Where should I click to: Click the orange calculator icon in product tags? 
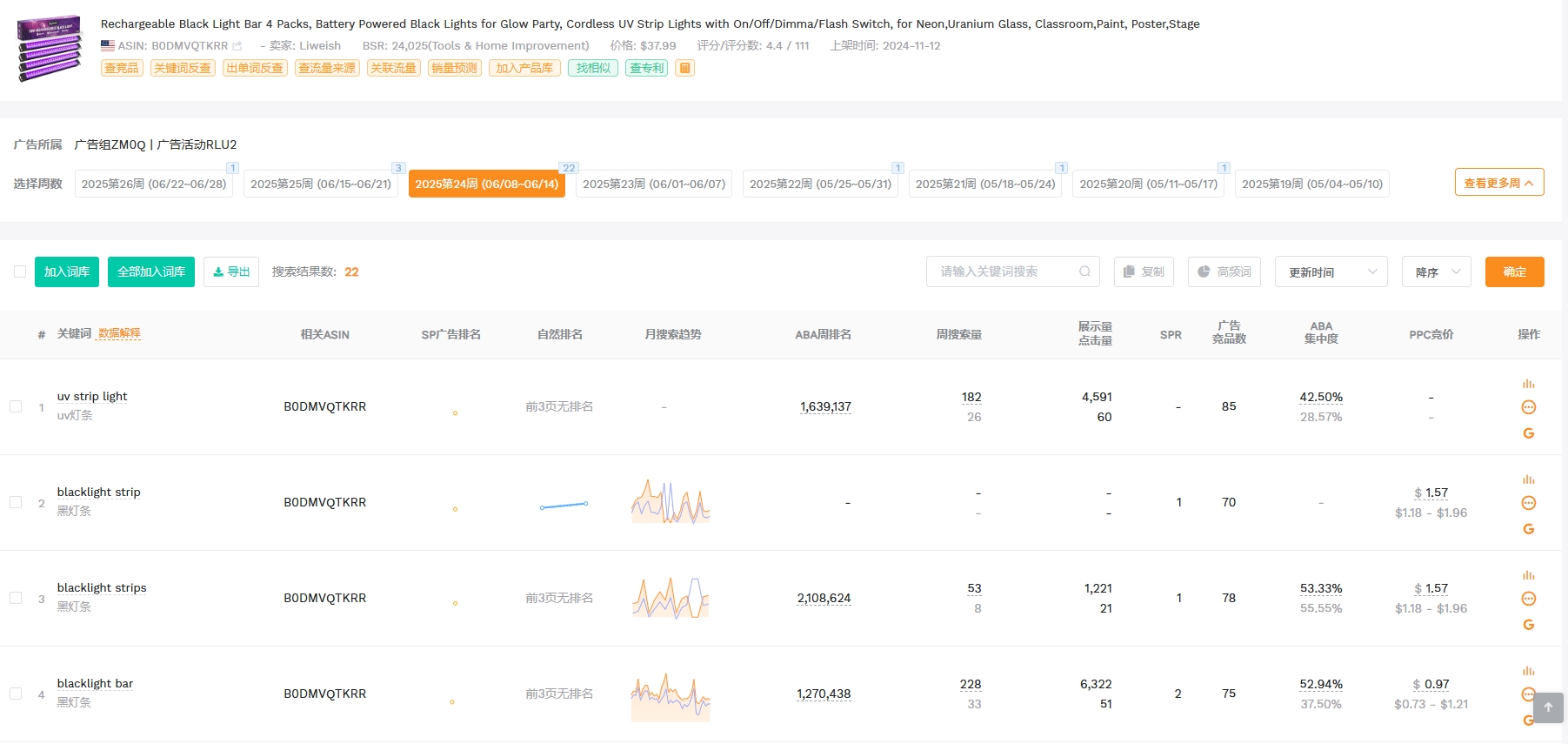[685, 68]
